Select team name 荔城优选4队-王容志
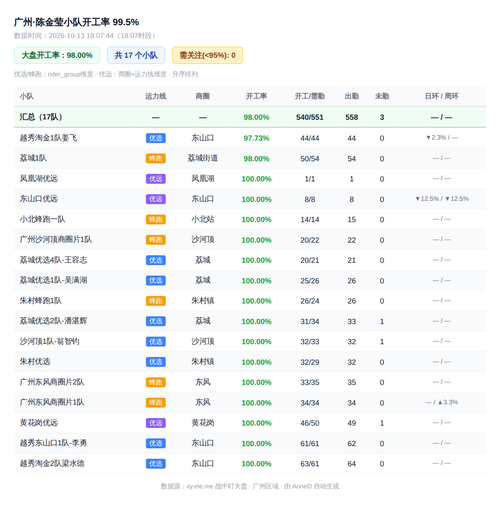Screen dimensions: 500x507 (53, 260)
